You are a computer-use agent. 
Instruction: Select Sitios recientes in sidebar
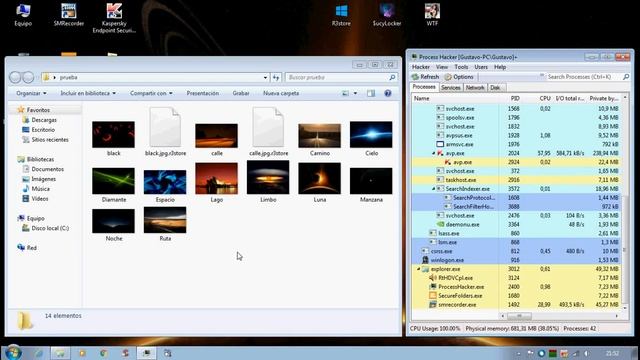pos(45,140)
